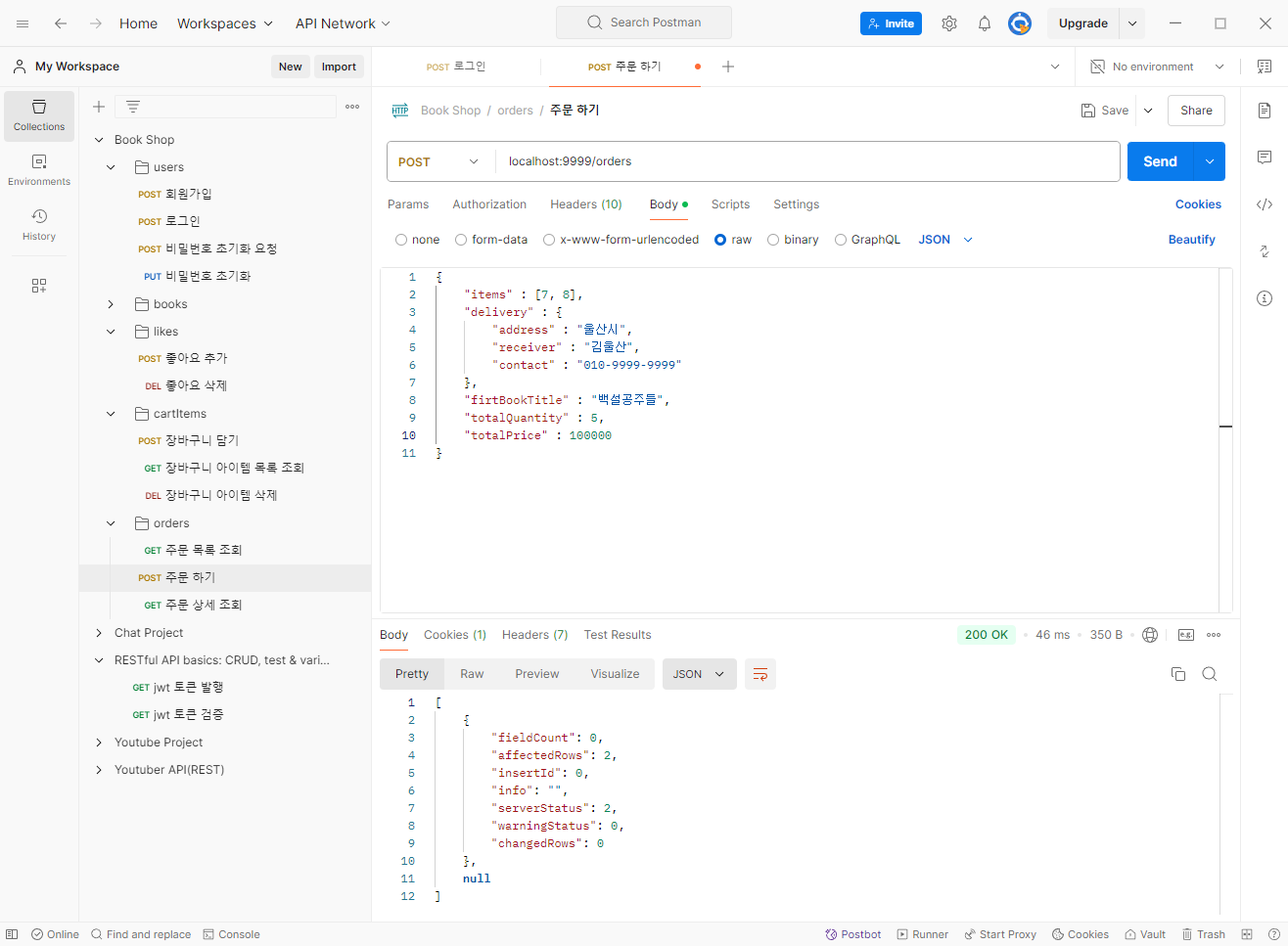Screen dimensions: 1288x946
Task: Open the related requests icon in right sidebar
Action: point(1265,251)
